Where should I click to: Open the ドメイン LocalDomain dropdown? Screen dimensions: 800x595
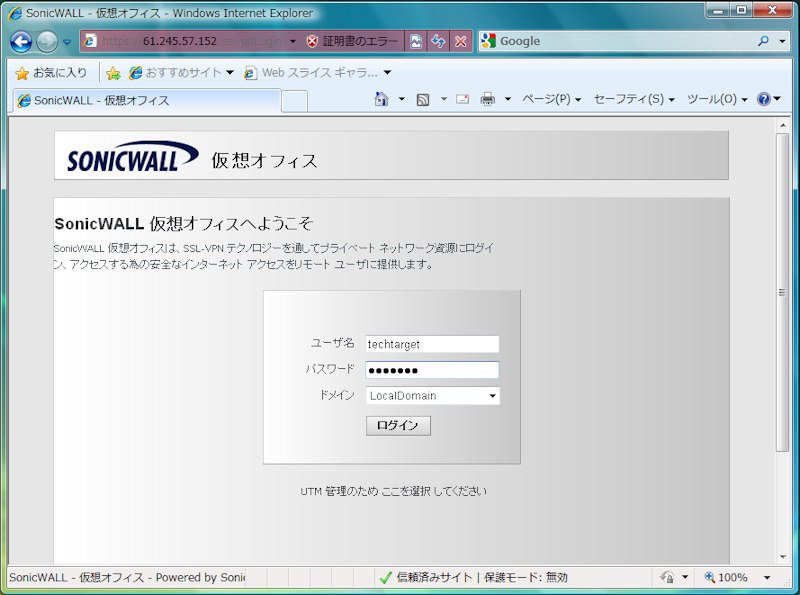[x=433, y=395]
